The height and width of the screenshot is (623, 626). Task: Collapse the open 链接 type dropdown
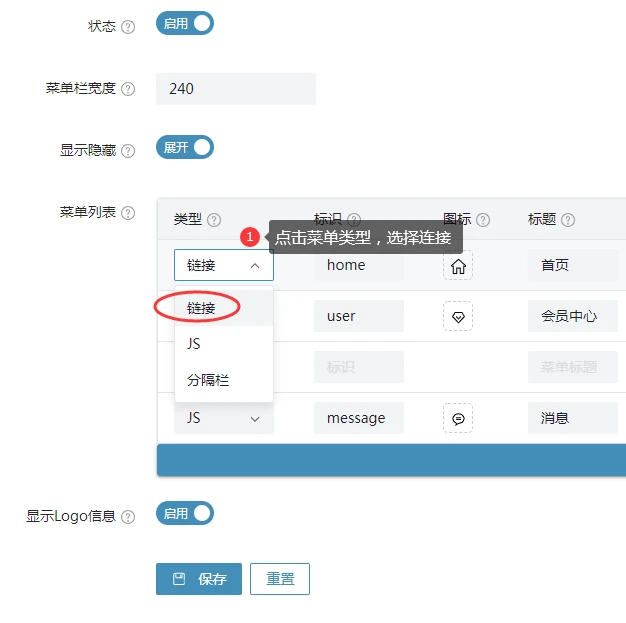click(224, 265)
